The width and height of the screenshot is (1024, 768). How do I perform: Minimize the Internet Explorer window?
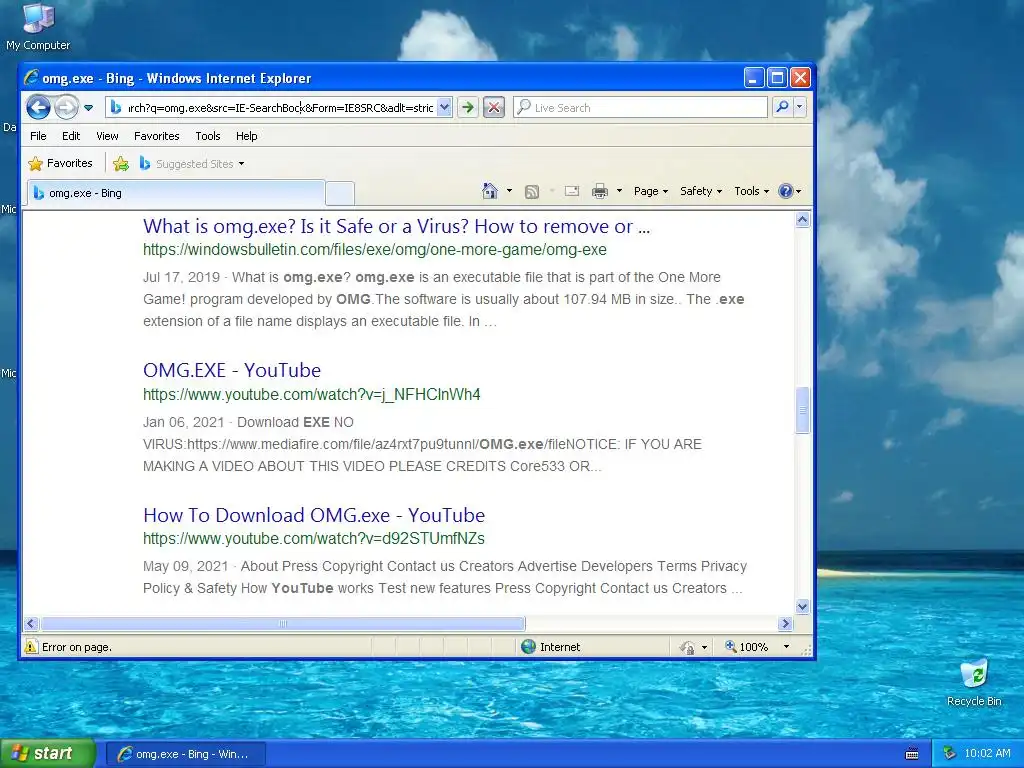pos(754,78)
